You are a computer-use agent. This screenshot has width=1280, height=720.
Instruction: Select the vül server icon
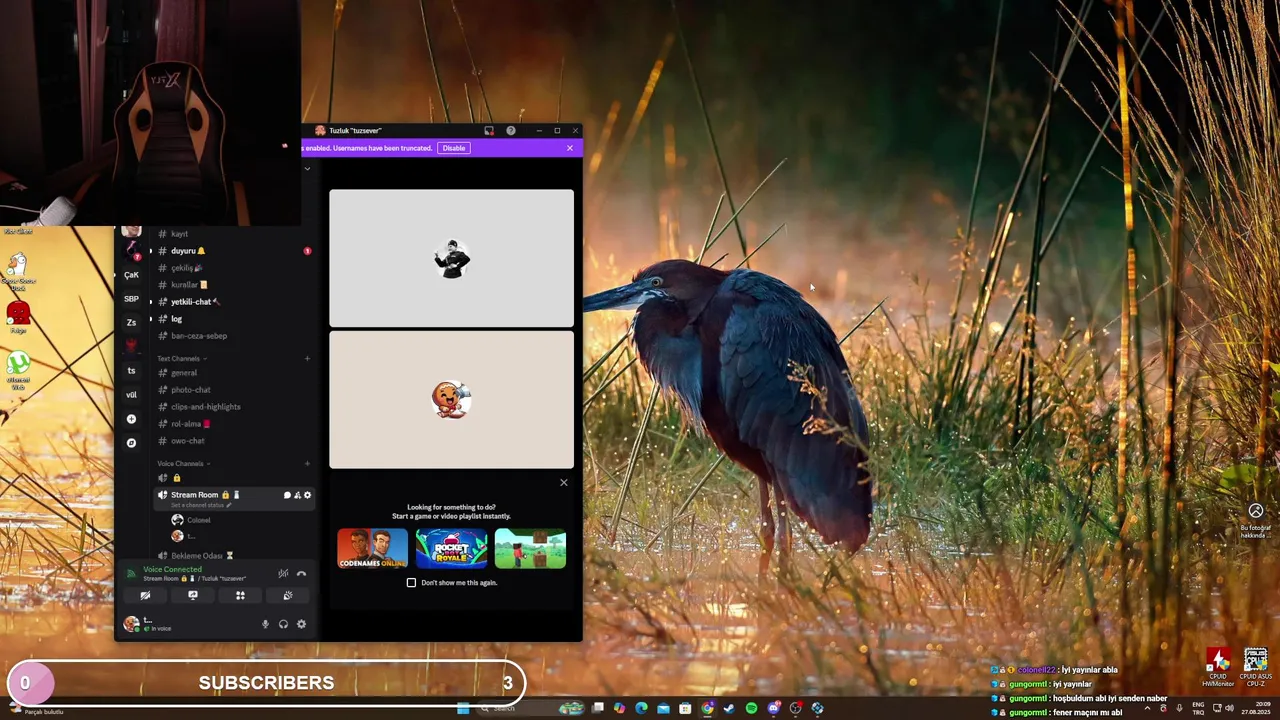point(131,395)
